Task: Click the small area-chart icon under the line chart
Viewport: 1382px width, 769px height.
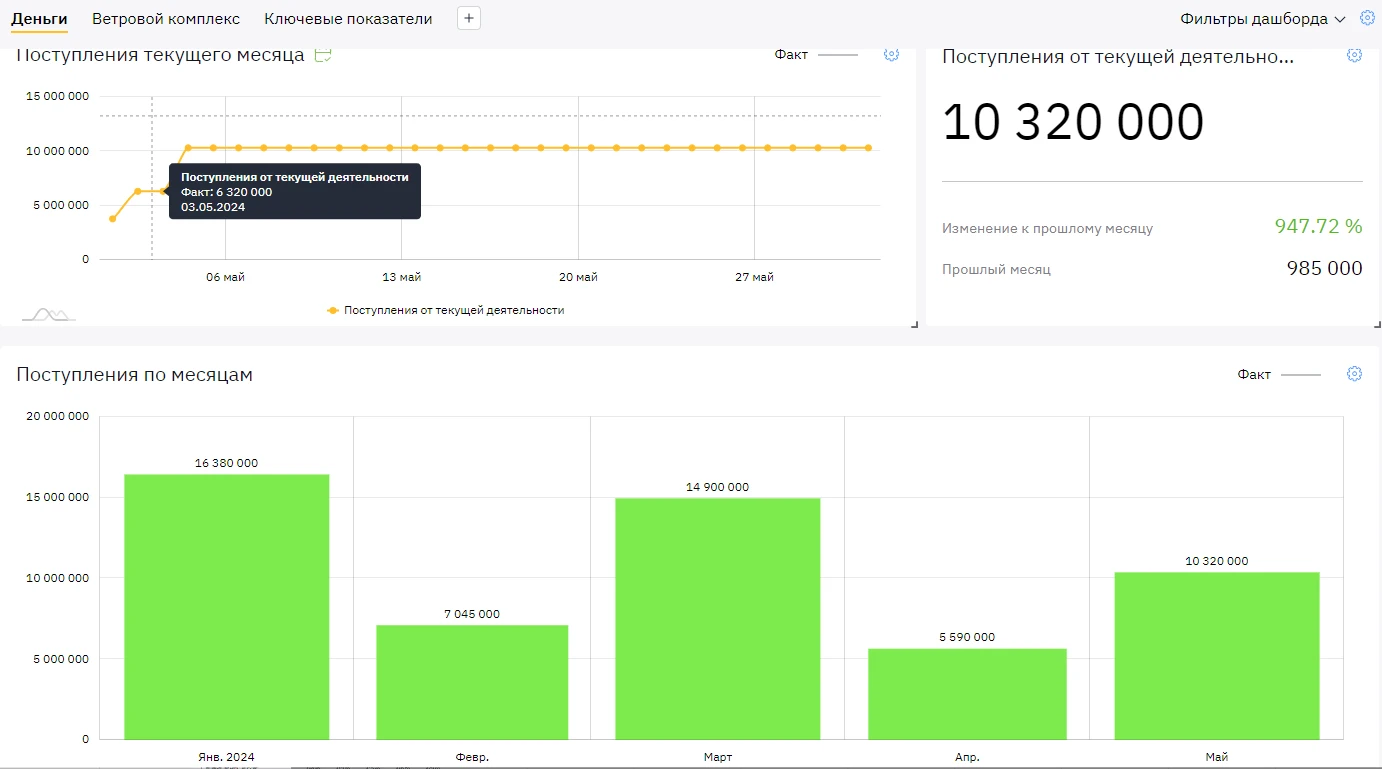Action: 49,314
